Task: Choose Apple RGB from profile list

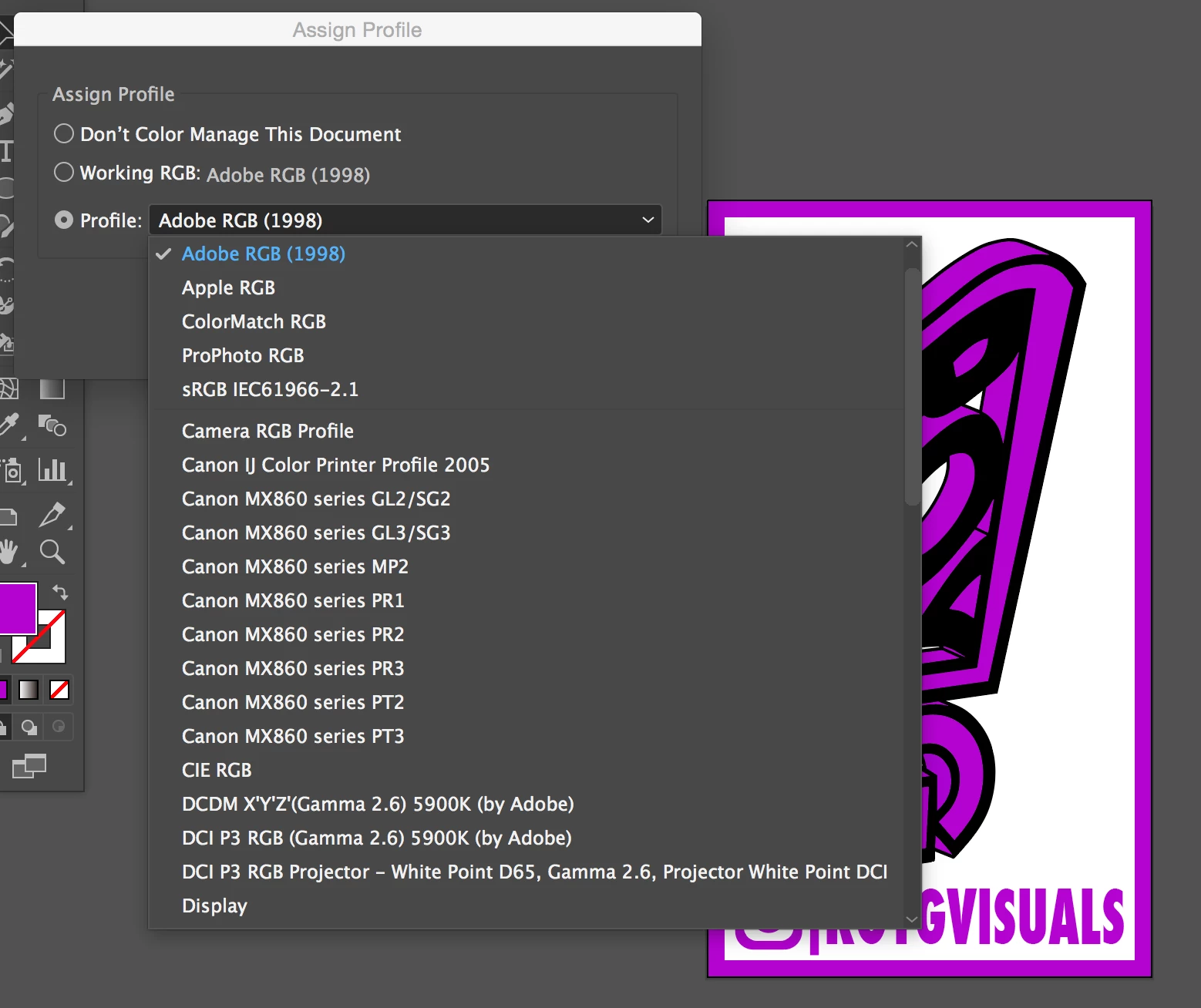Action: tap(526, 287)
